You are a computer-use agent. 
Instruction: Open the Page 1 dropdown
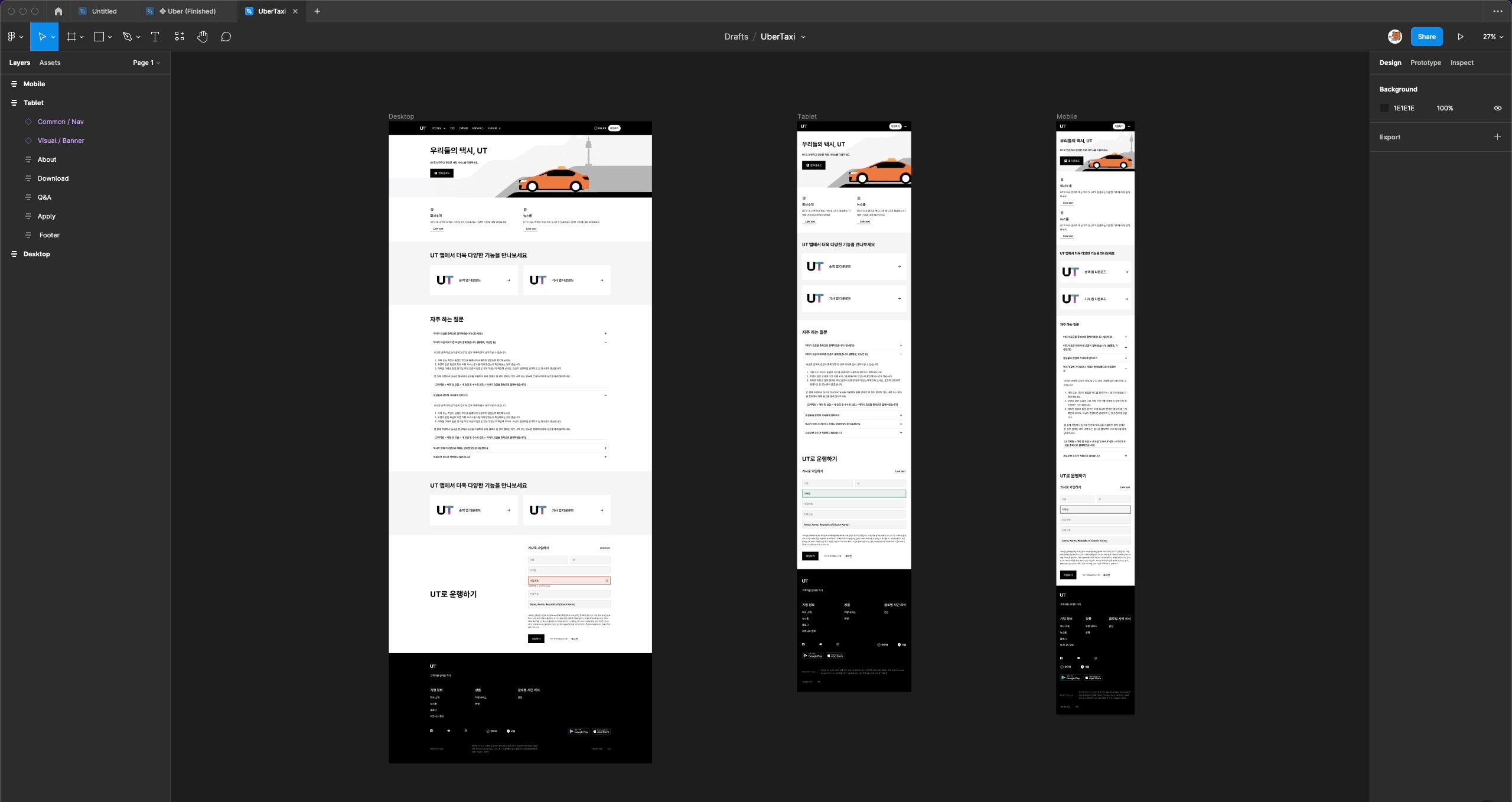[x=146, y=63]
